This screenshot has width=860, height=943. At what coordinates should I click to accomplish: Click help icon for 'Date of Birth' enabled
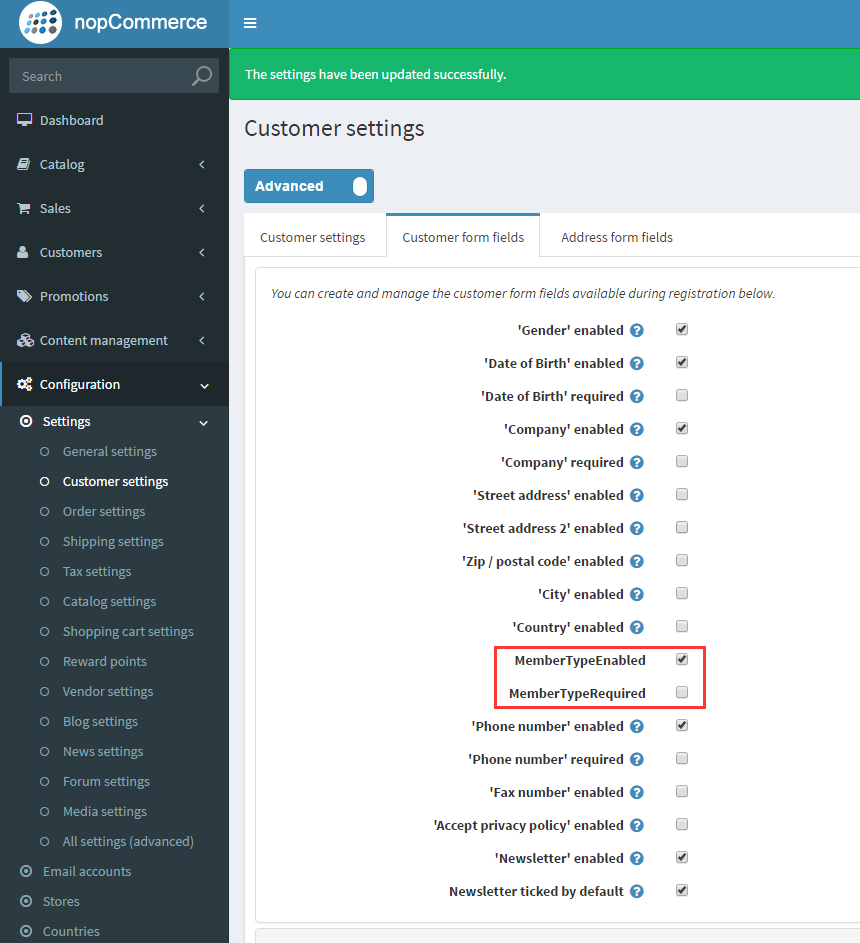pos(637,363)
